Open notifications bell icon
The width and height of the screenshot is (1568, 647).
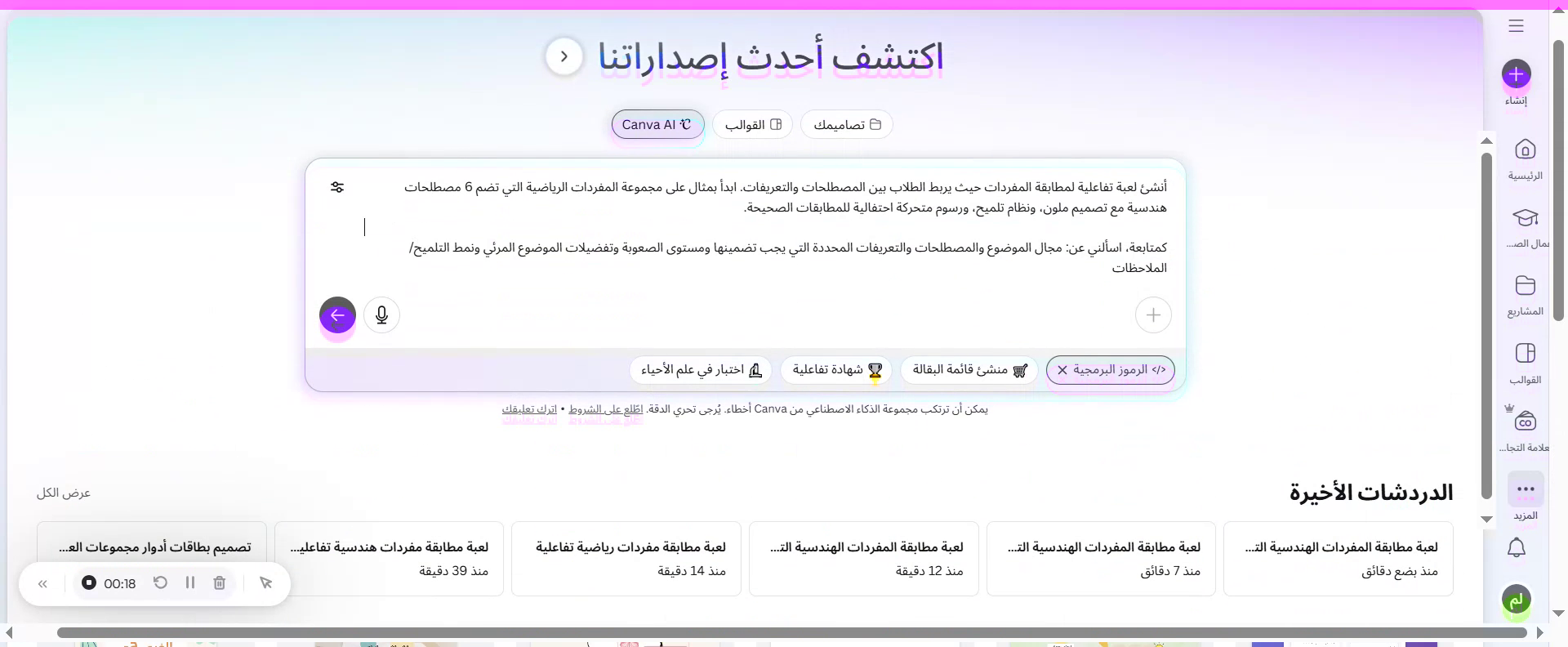coord(1516,547)
